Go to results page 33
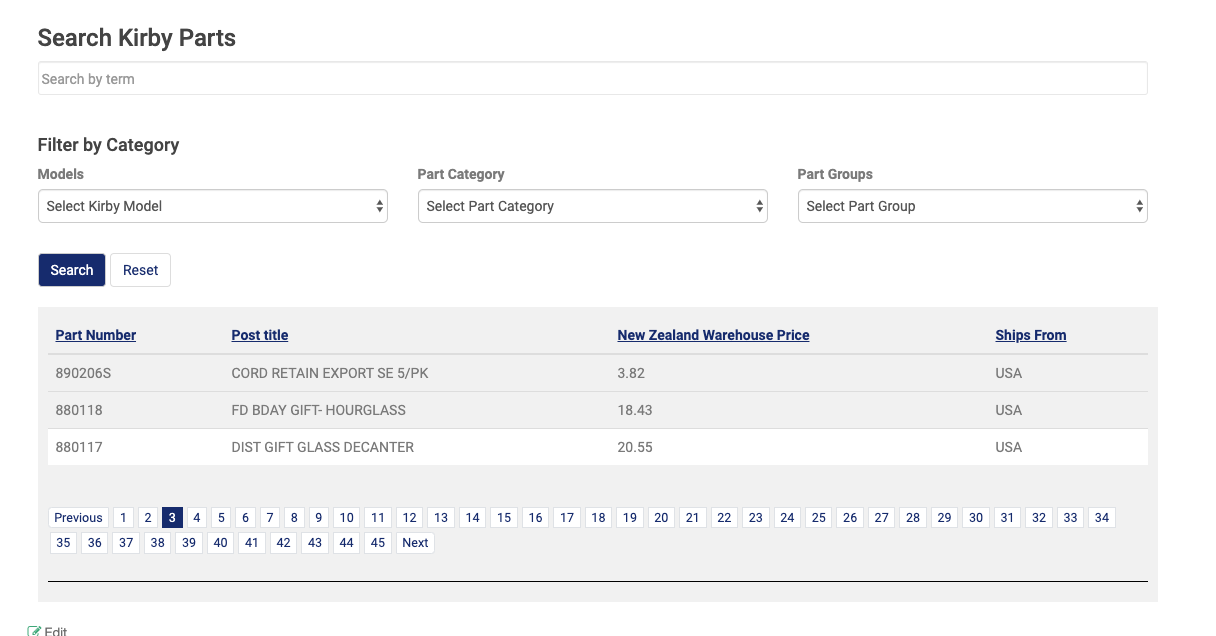 (1070, 517)
